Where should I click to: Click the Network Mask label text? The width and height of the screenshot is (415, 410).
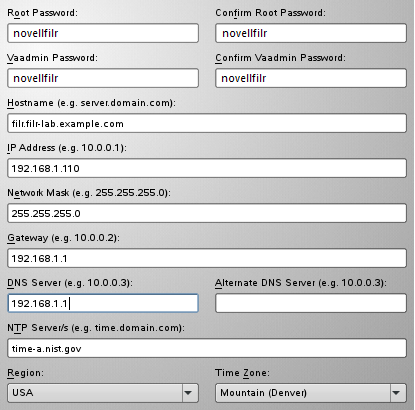click(89, 193)
